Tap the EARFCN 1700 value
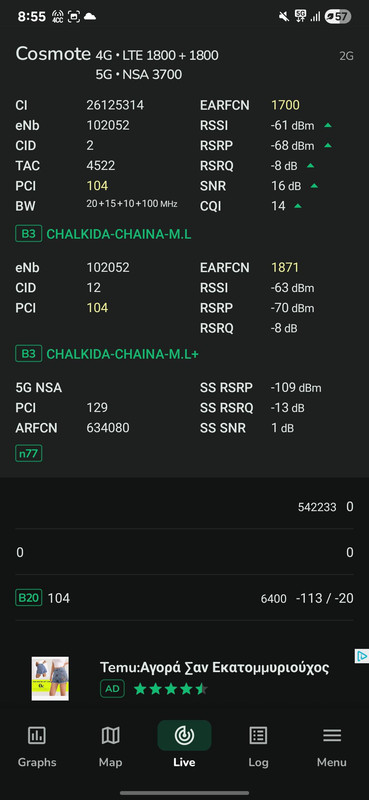Image resolution: width=369 pixels, height=800 pixels. (x=285, y=106)
